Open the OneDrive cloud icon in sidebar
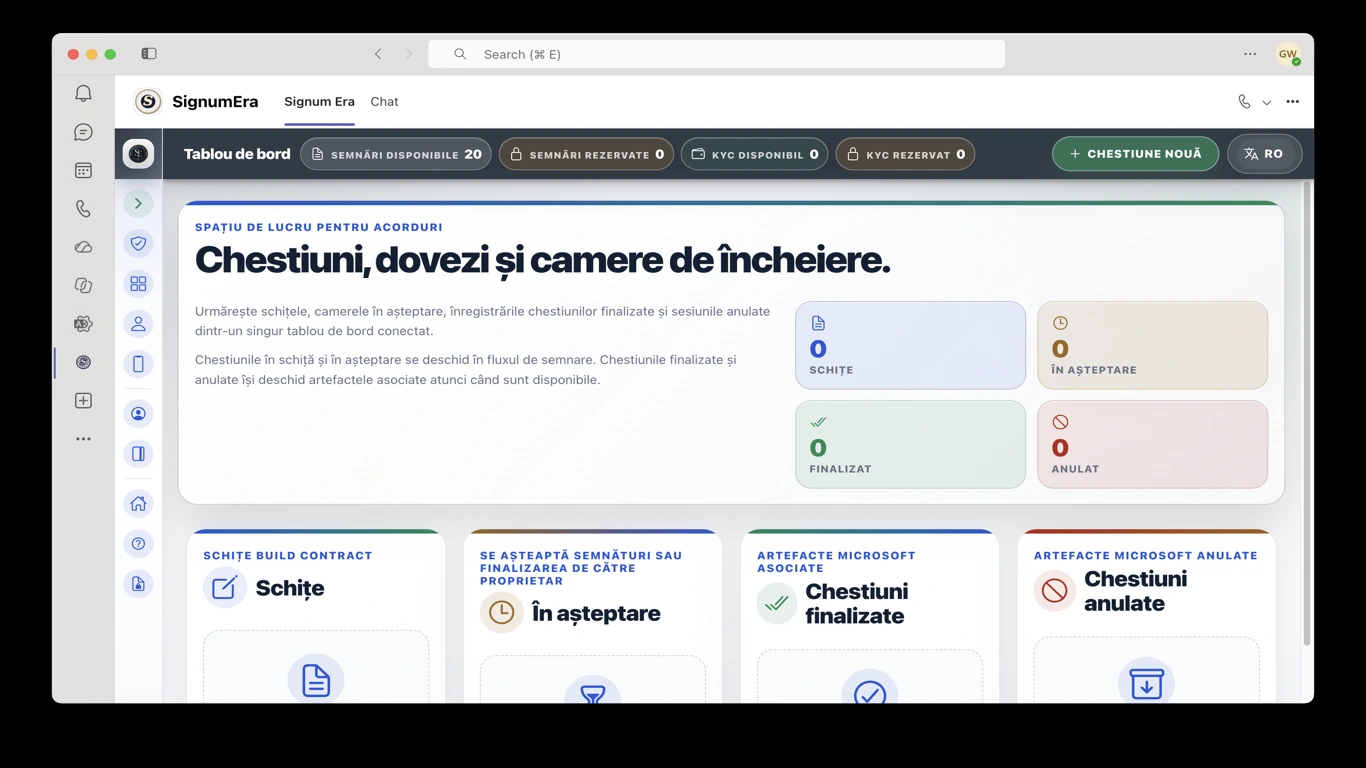The width and height of the screenshot is (1366, 768). [x=83, y=247]
